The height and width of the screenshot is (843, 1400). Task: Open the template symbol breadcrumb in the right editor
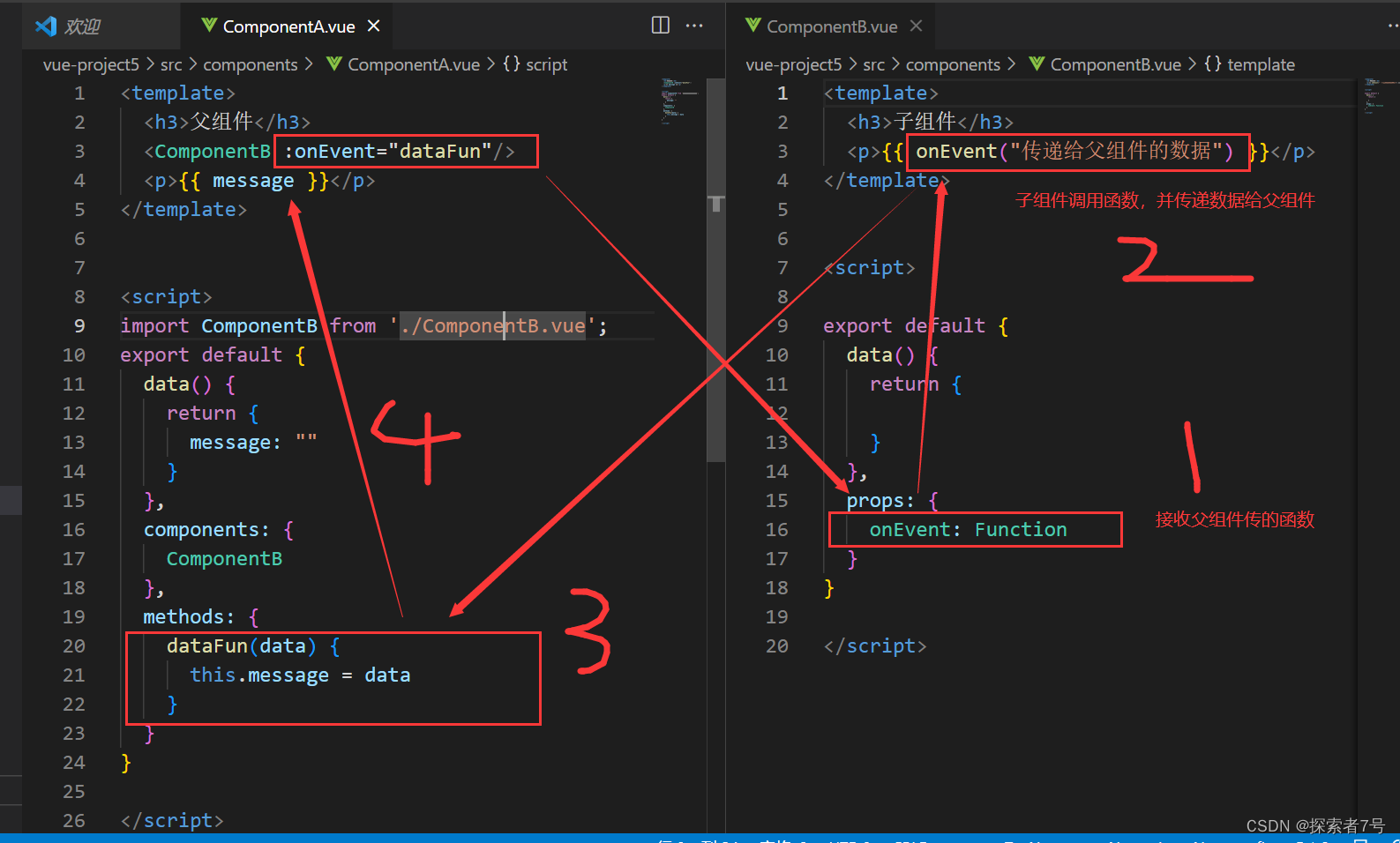(x=1250, y=64)
